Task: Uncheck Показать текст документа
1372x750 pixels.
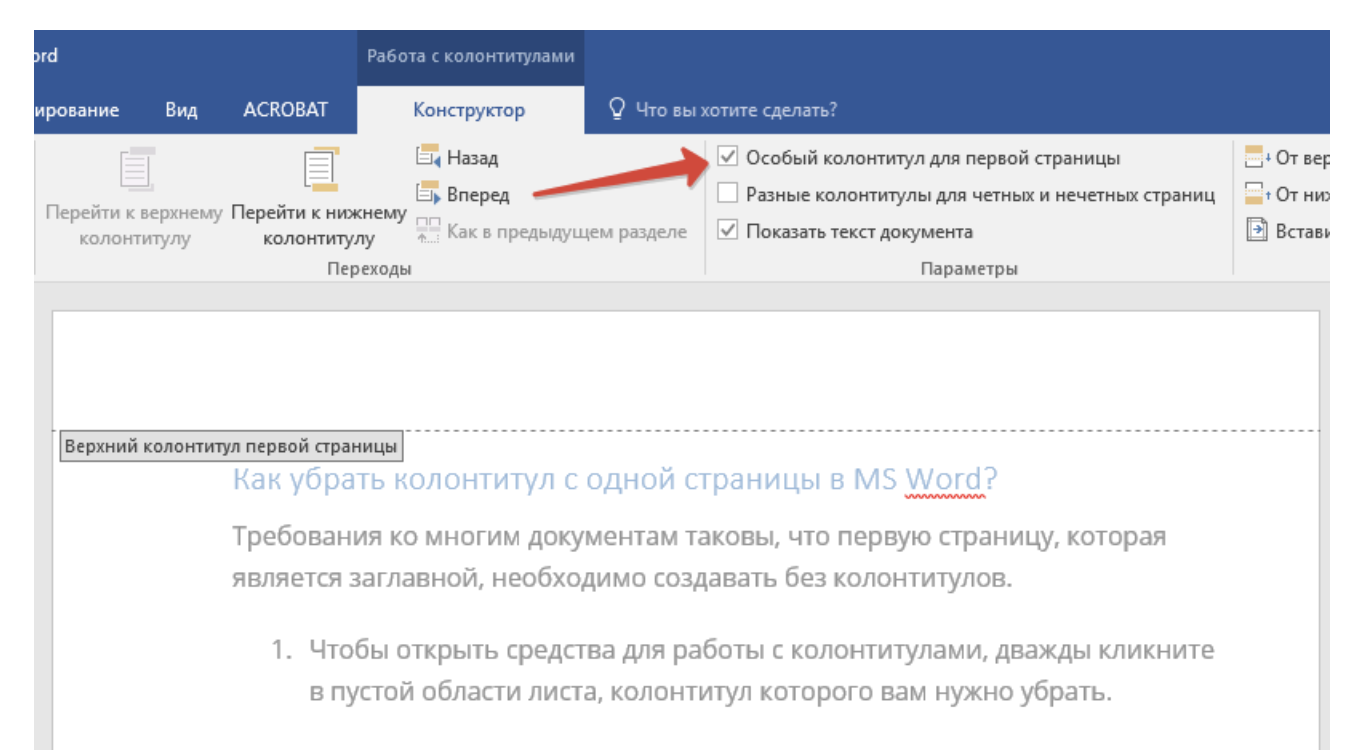Action: [x=728, y=231]
